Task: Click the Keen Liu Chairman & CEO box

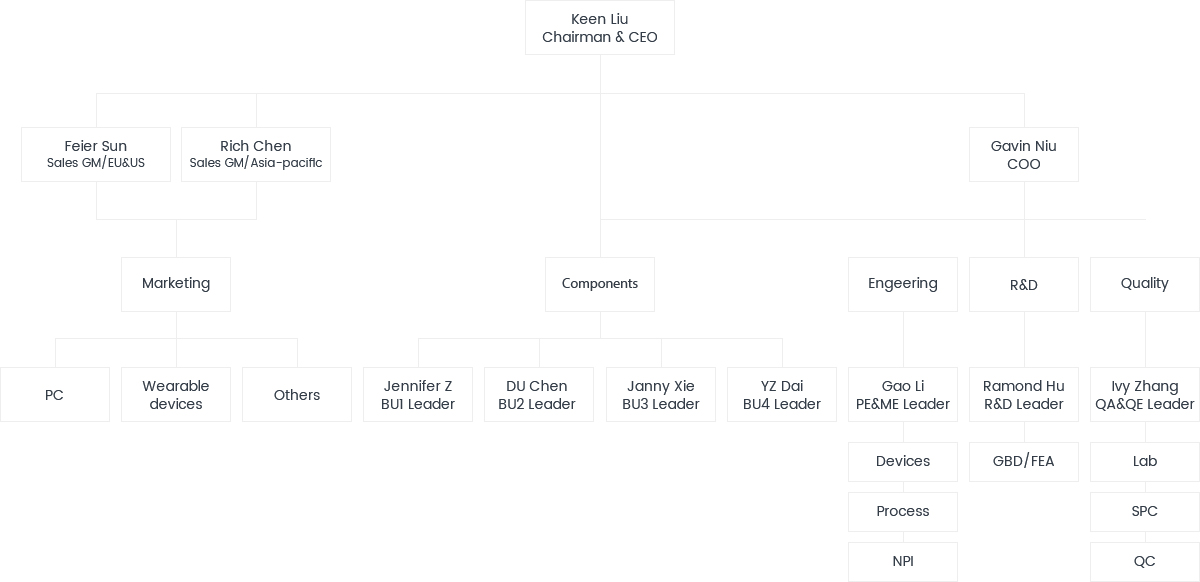Action: pos(600,28)
